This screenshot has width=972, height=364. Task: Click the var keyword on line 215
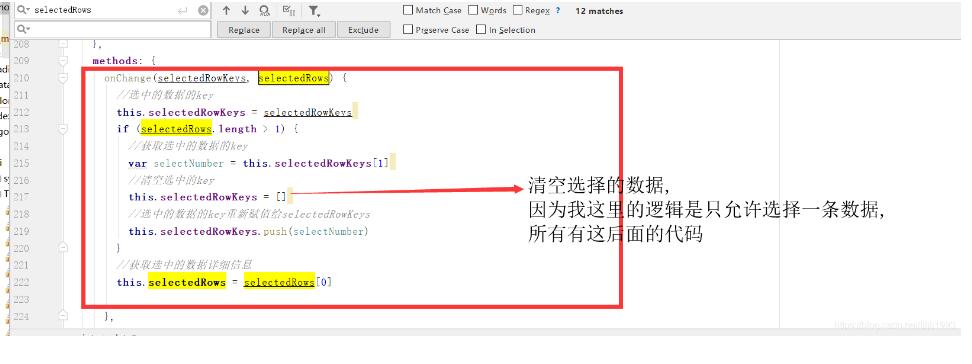tap(138, 163)
